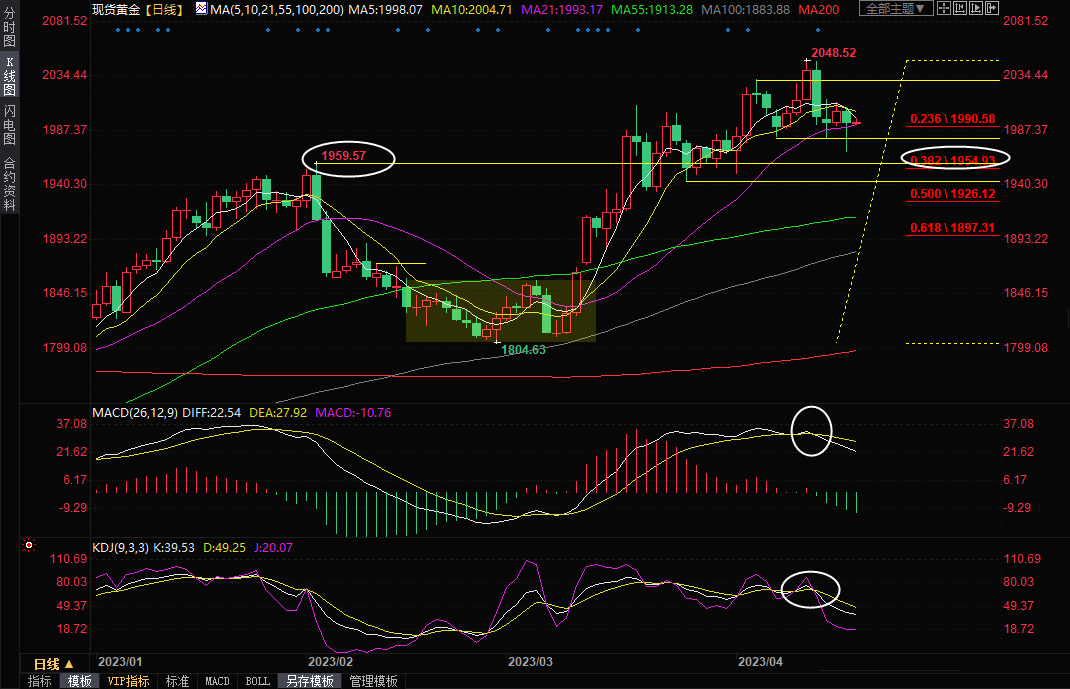Select the 指标 bottom tab
1070x689 pixels.
point(40,681)
